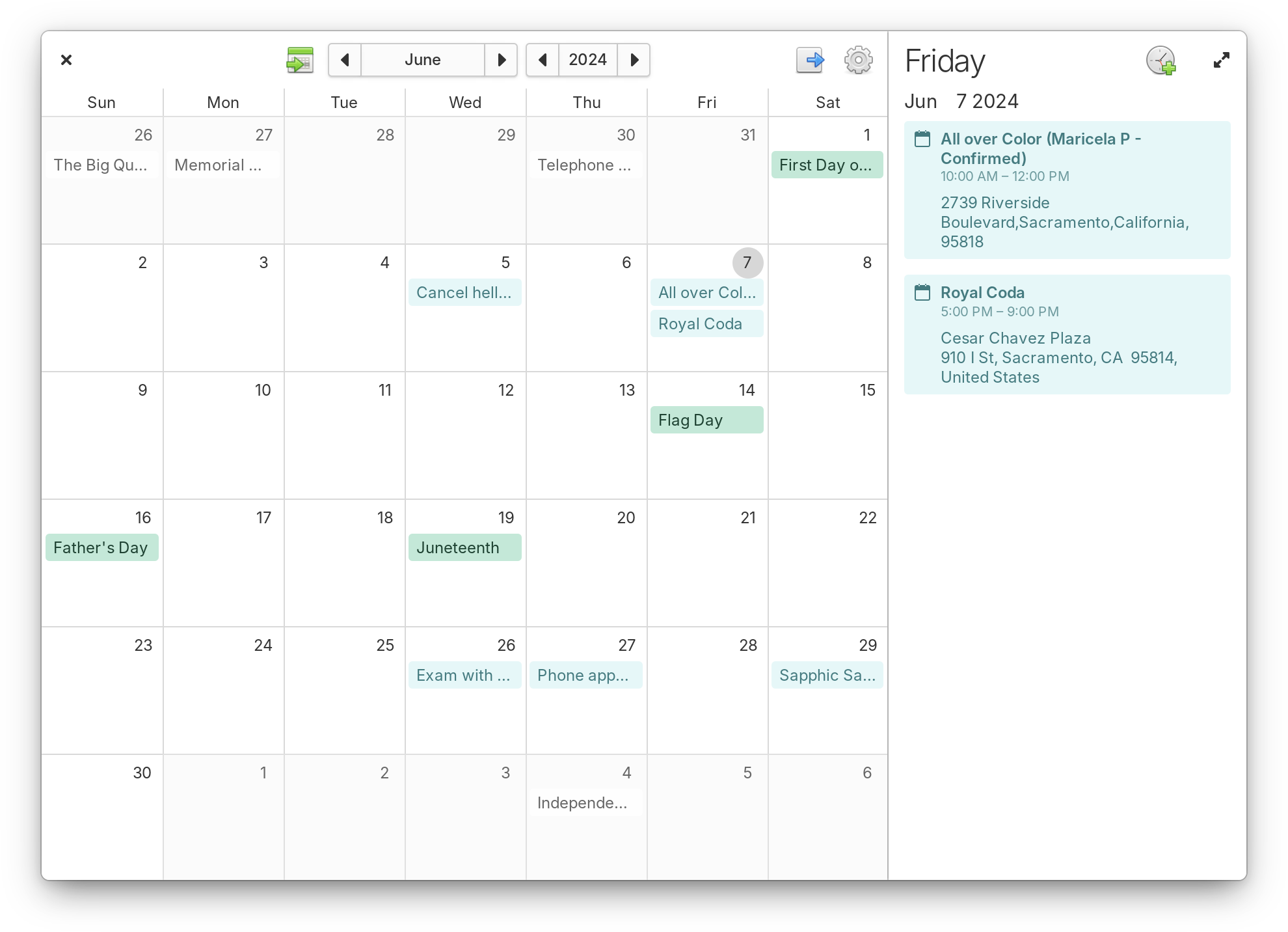The height and width of the screenshot is (932, 1288).
Task: Click the Exam with... event on June 26
Action: point(464,675)
